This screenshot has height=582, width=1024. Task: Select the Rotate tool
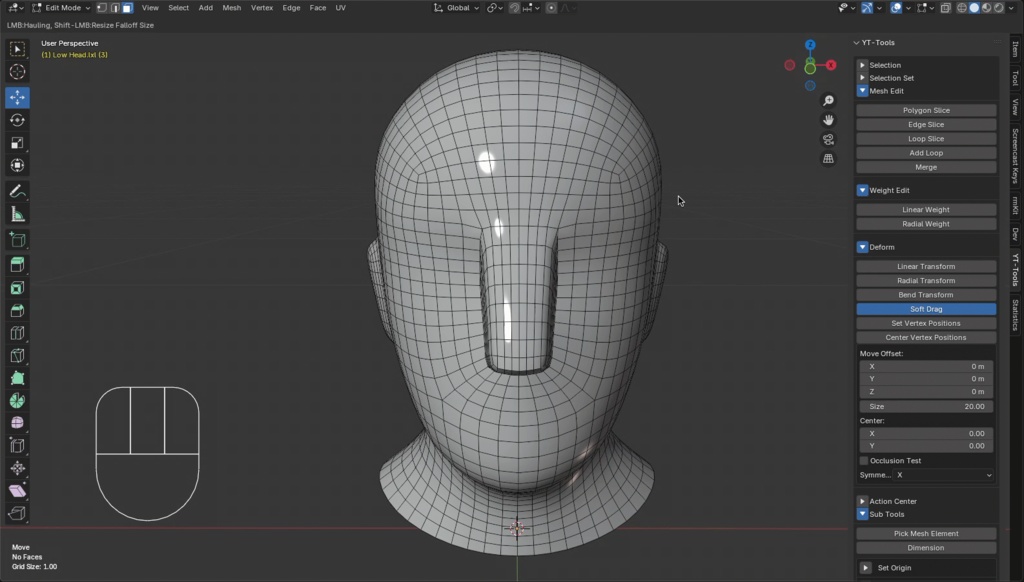pos(17,120)
